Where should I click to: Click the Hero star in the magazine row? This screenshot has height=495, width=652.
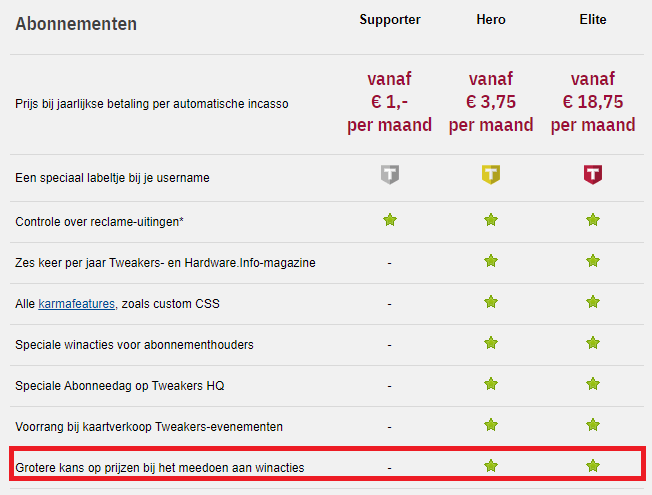490,261
